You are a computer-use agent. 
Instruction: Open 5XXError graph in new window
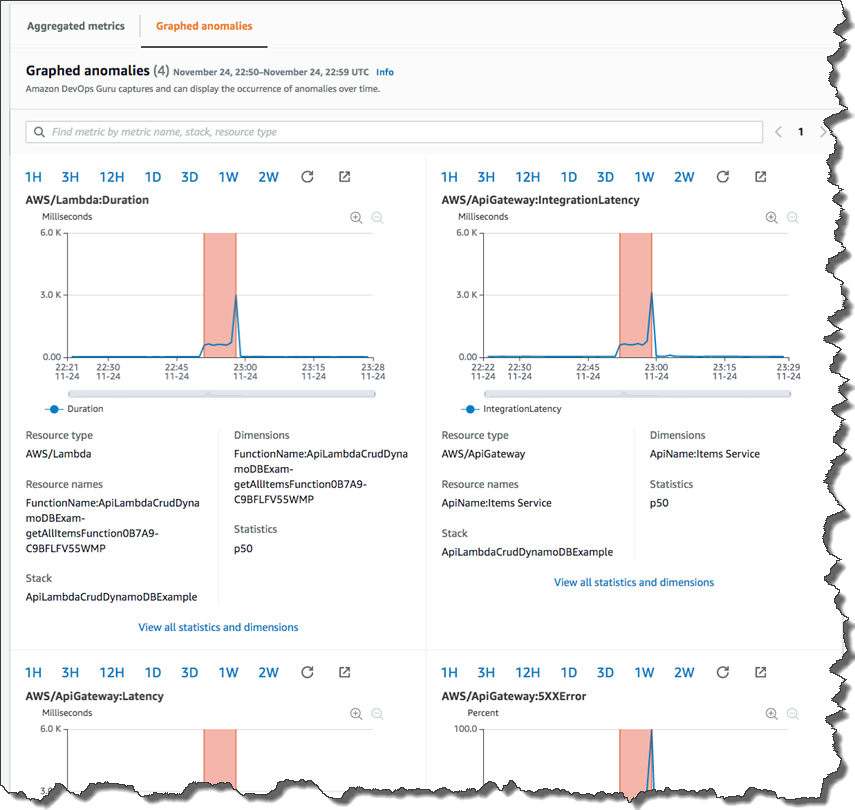point(761,672)
